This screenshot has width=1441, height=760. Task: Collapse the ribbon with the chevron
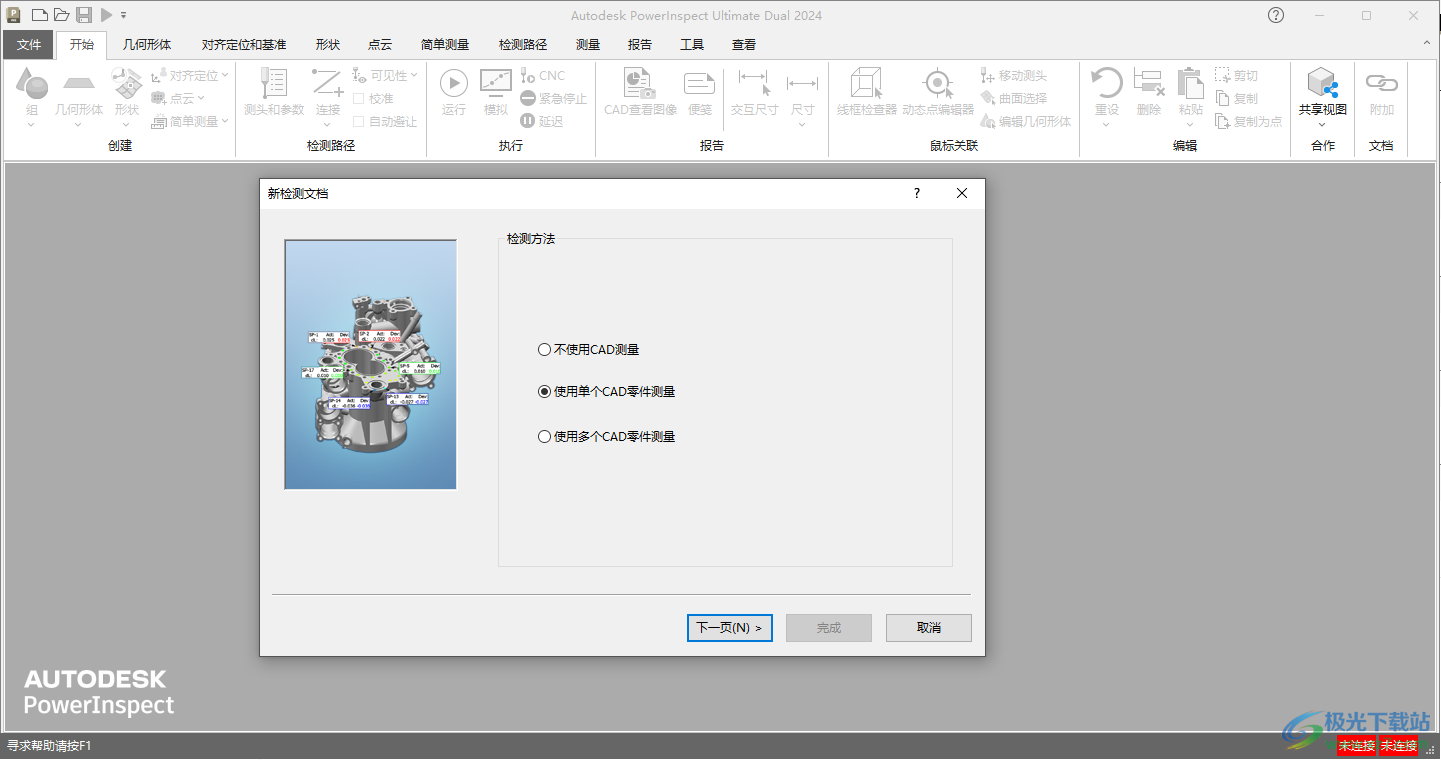point(1427,44)
